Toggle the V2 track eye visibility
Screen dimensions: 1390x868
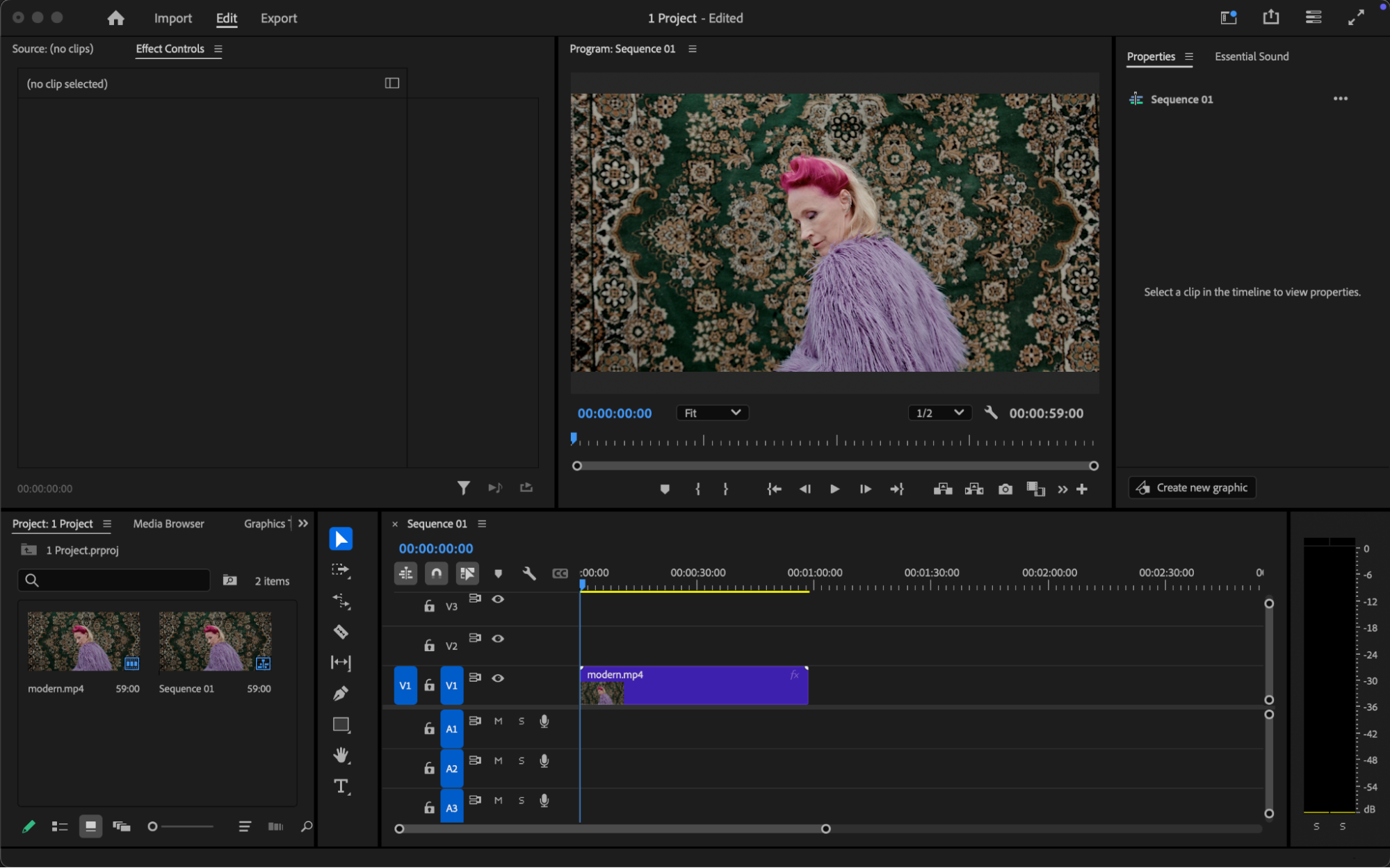tap(498, 638)
